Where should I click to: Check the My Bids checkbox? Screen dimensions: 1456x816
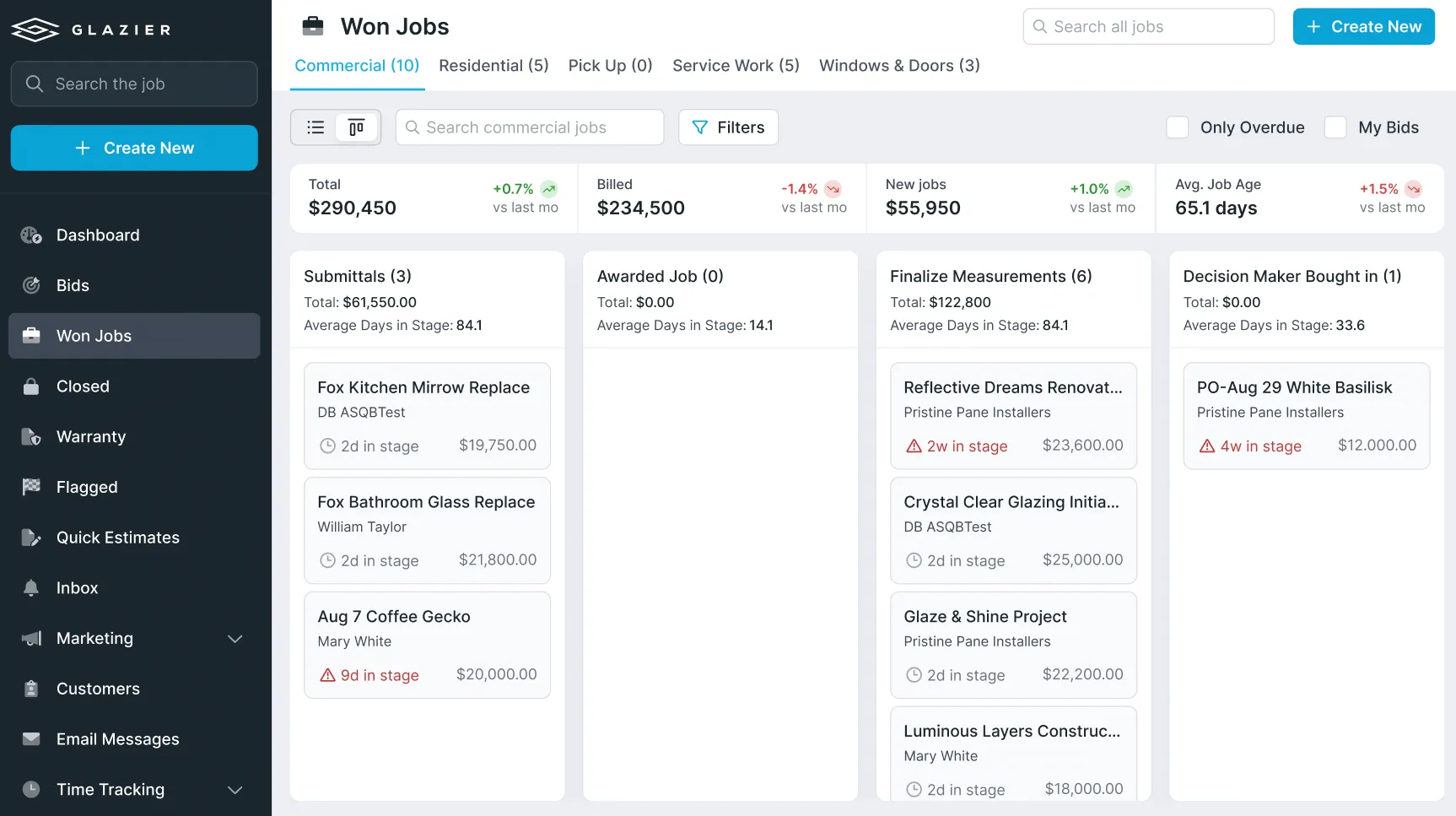point(1335,127)
